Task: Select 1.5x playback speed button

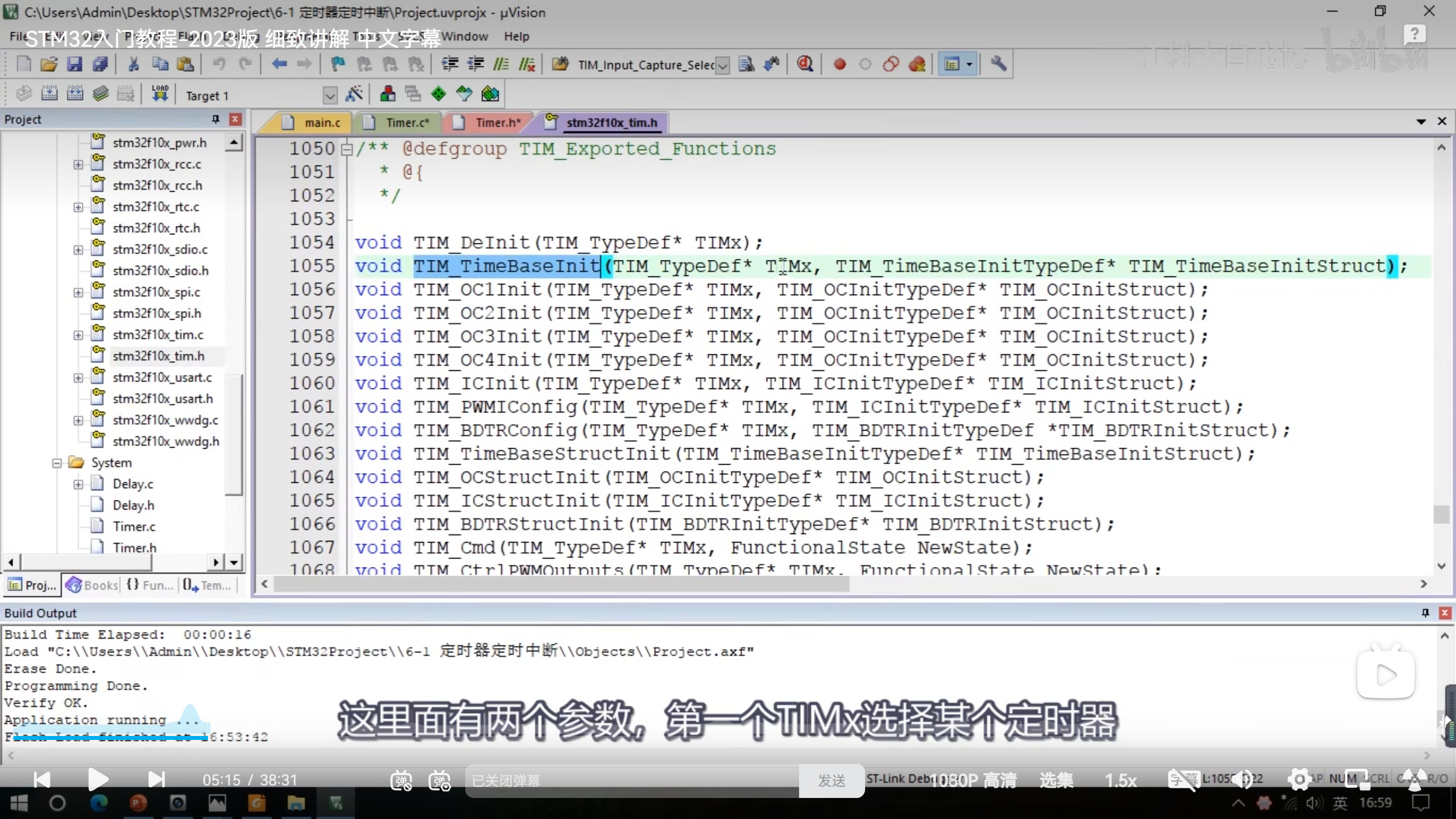Action: click(1120, 780)
